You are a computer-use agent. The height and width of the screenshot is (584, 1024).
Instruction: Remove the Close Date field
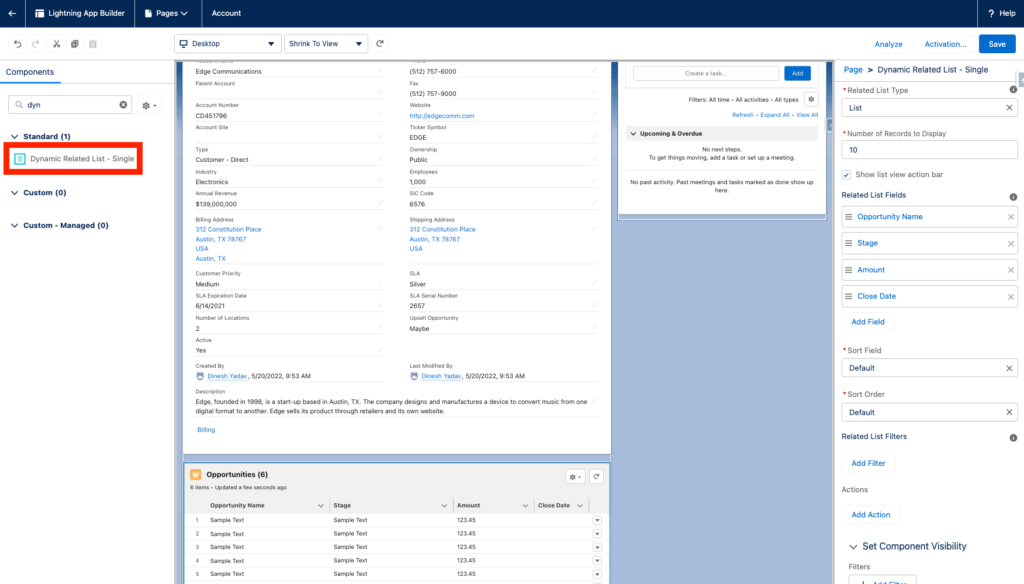click(x=1010, y=297)
